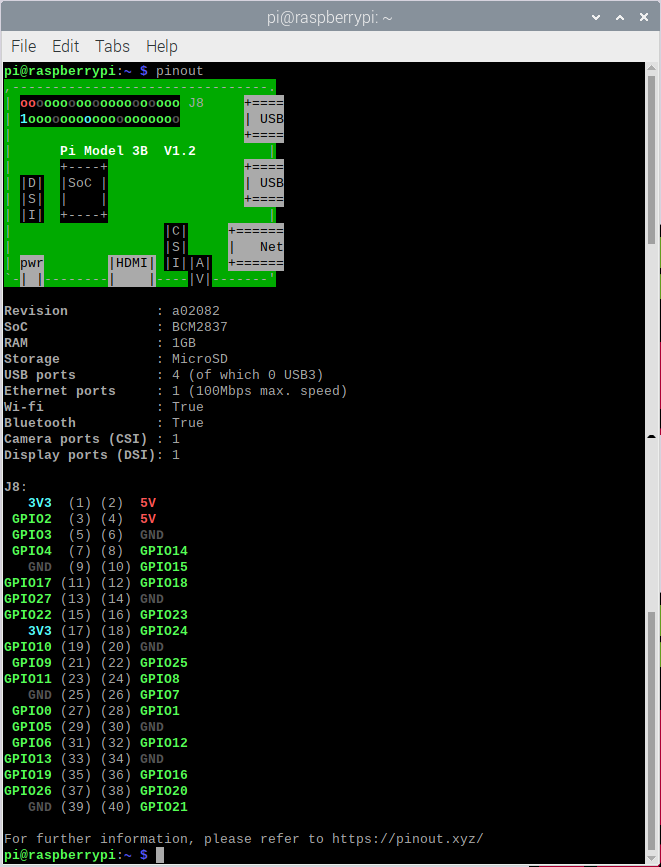
Task: Click the GPIO18 pin label
Action: pyautogui.click(x=164, y=583)
